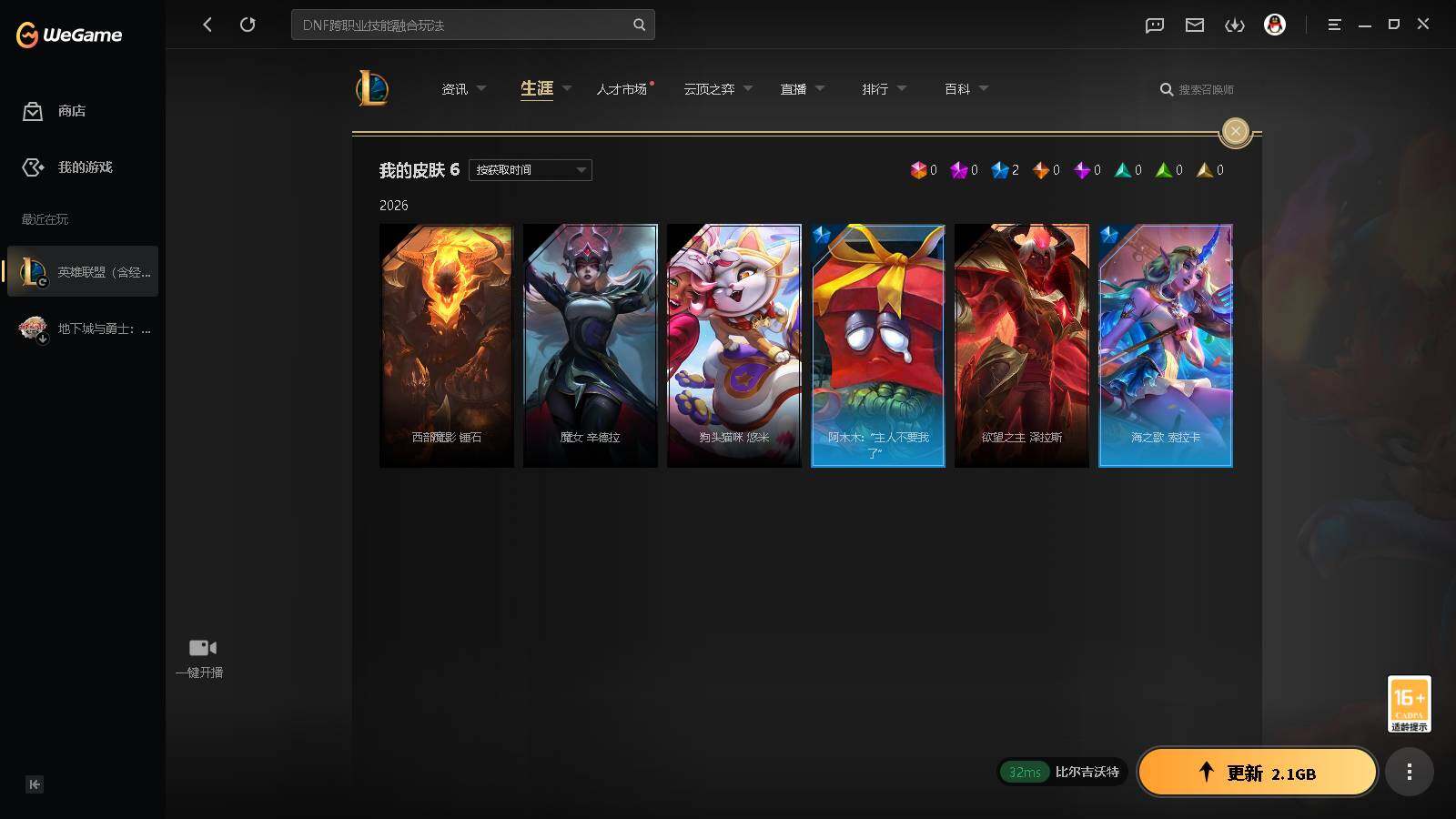
Task: Click the blue gem rarity filter showing 2
Action: click(x=1005, y=170)
